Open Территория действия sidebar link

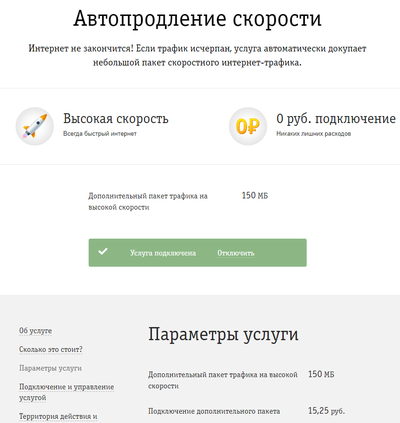(x=58, y=416)
